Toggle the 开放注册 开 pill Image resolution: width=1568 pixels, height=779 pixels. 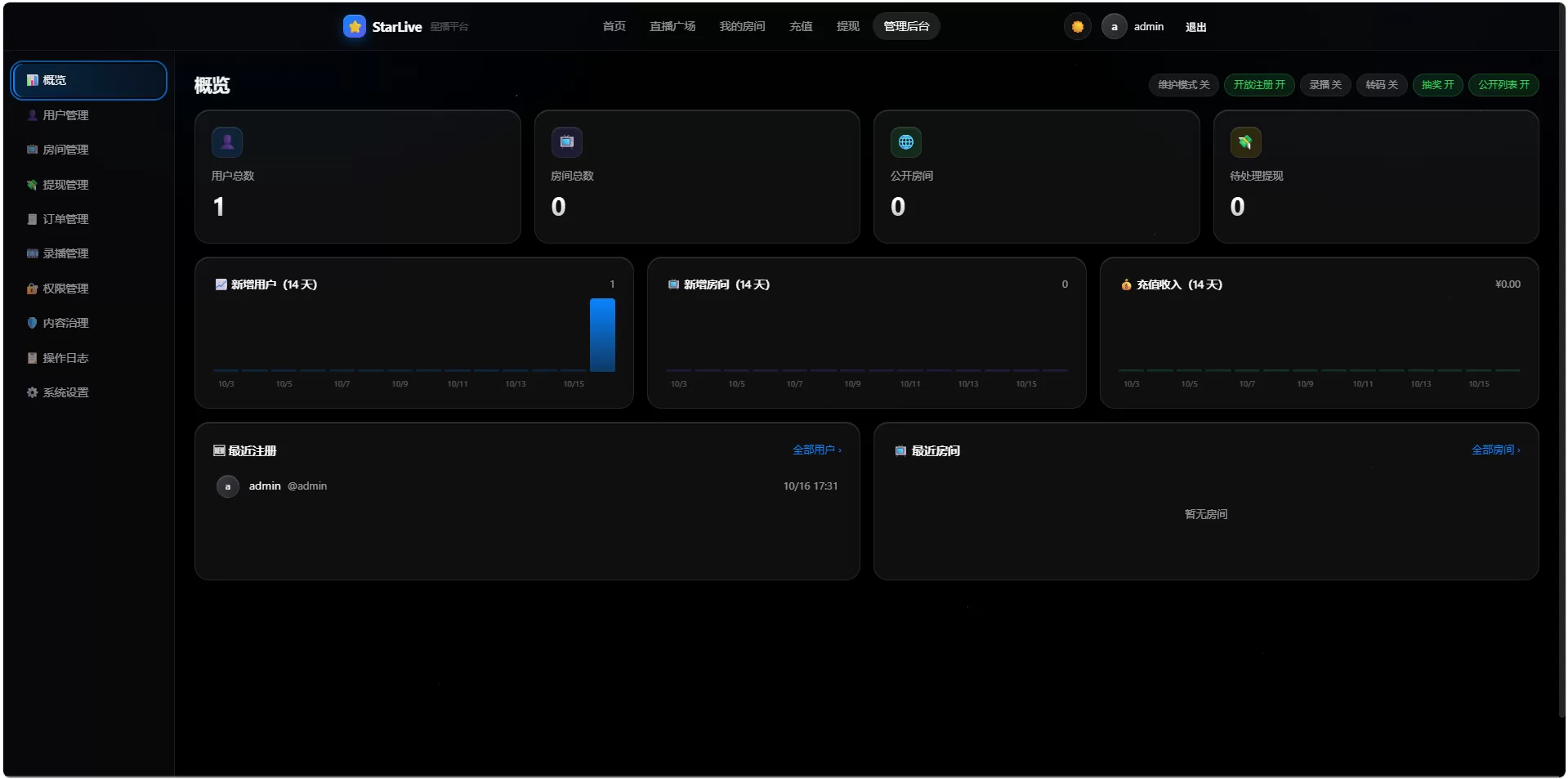click(1259, 85)
